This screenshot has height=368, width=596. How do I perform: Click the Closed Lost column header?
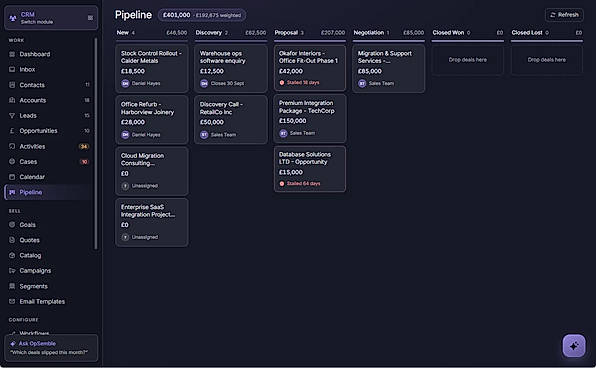[547, 33]
